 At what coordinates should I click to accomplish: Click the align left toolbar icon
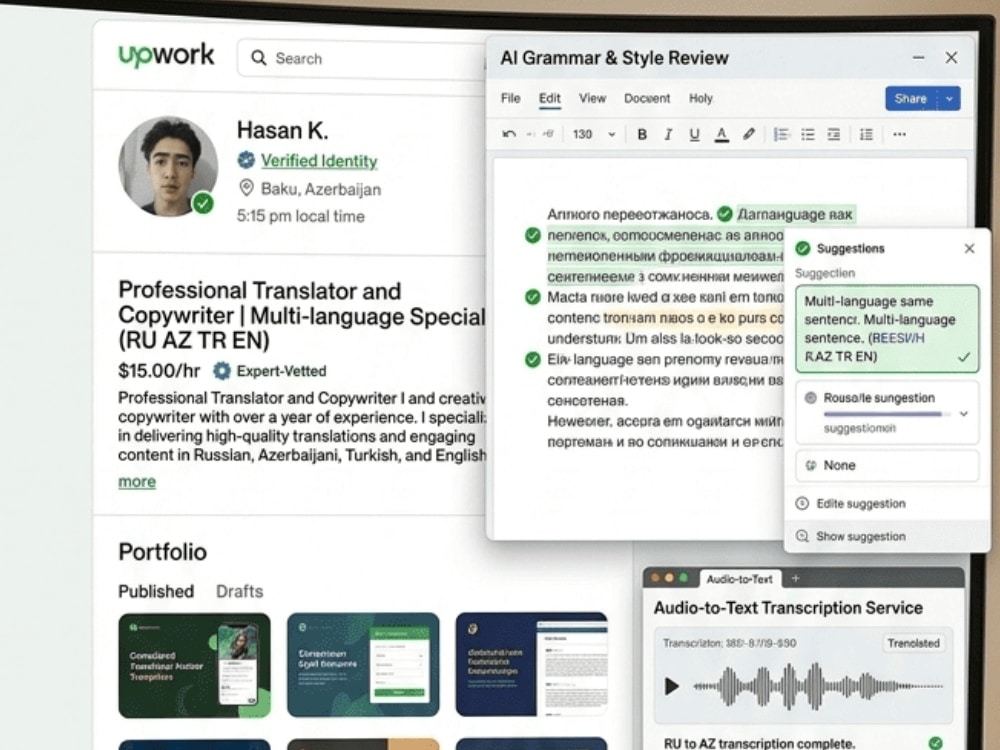[781, 134]
